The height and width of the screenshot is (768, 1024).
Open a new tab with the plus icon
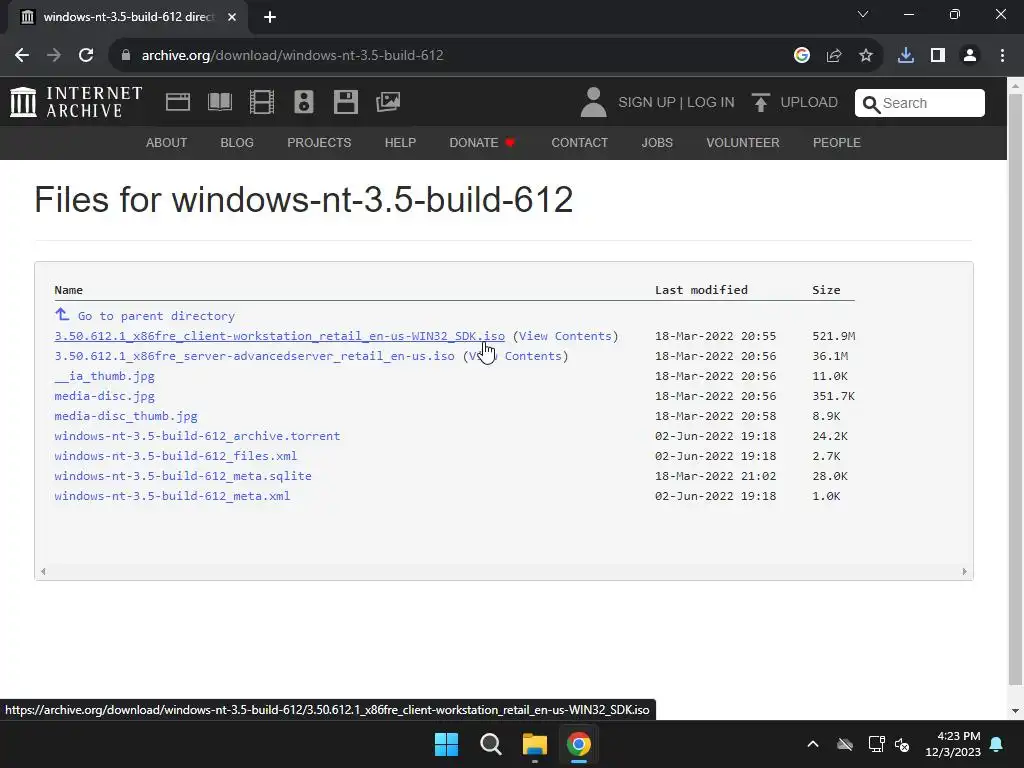pyautogui.click(x=270, y=17)
